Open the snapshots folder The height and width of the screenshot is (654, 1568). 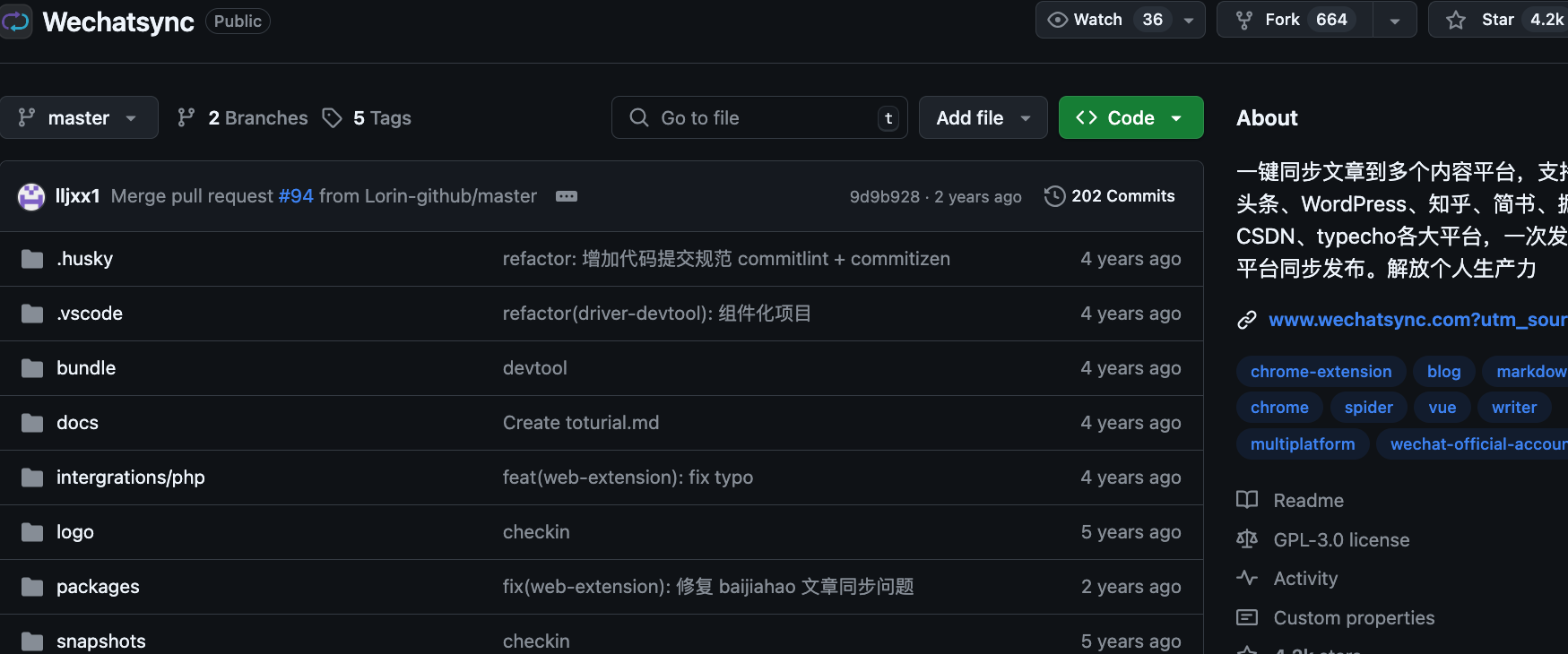tap(101, 641)
